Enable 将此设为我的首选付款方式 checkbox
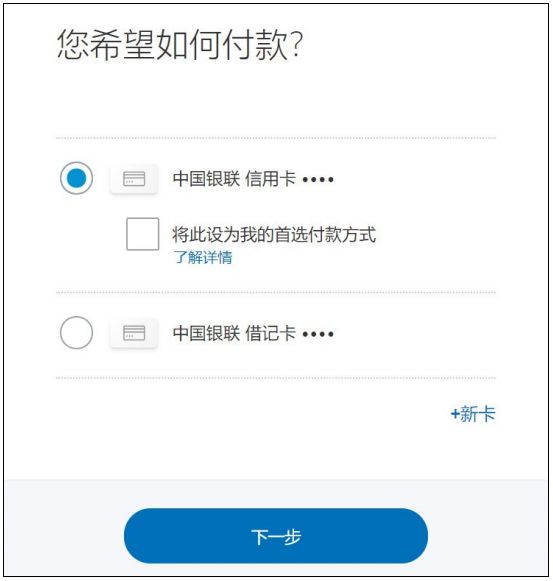Image resolution: width=553 pixels, height=581 pixels. click(143, 234)
